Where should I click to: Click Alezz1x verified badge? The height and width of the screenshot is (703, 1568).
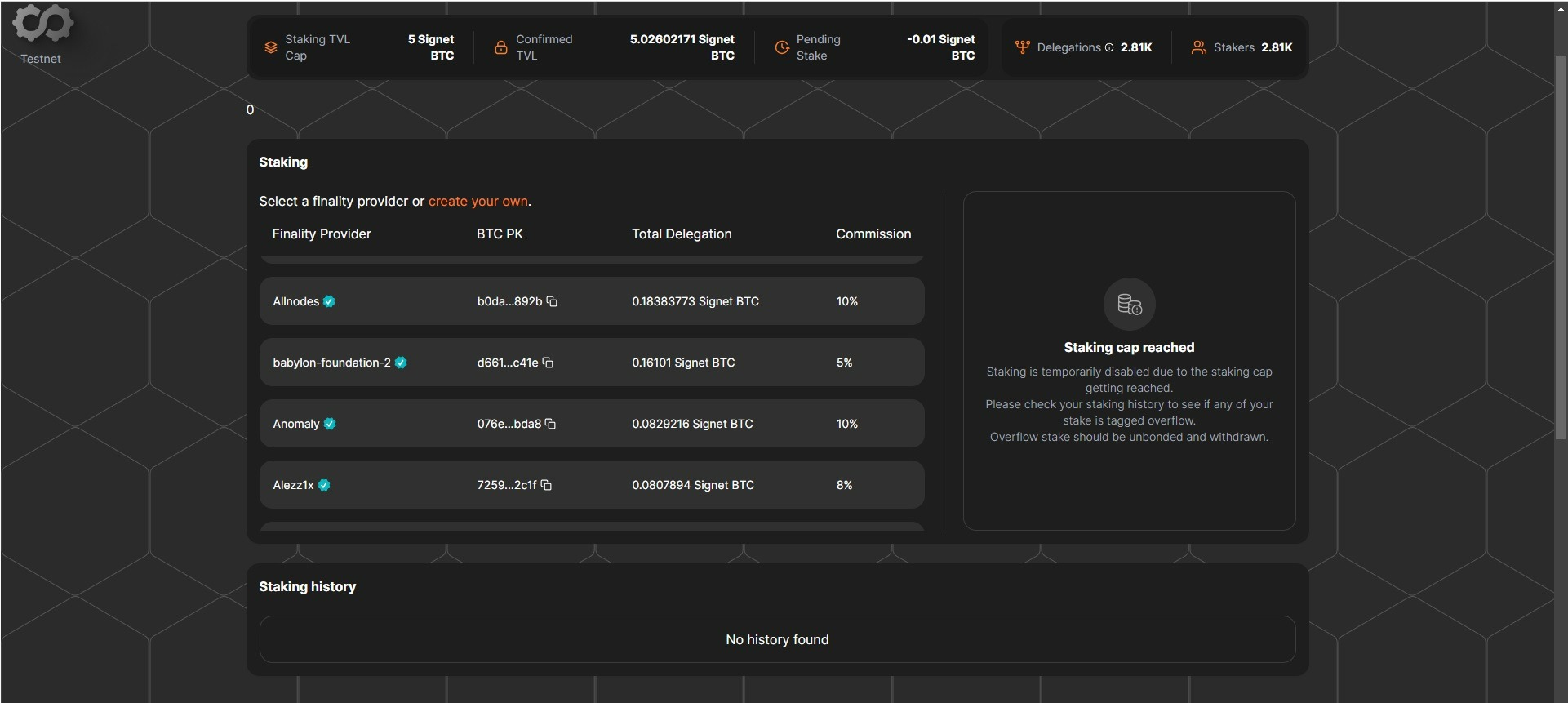324,485
